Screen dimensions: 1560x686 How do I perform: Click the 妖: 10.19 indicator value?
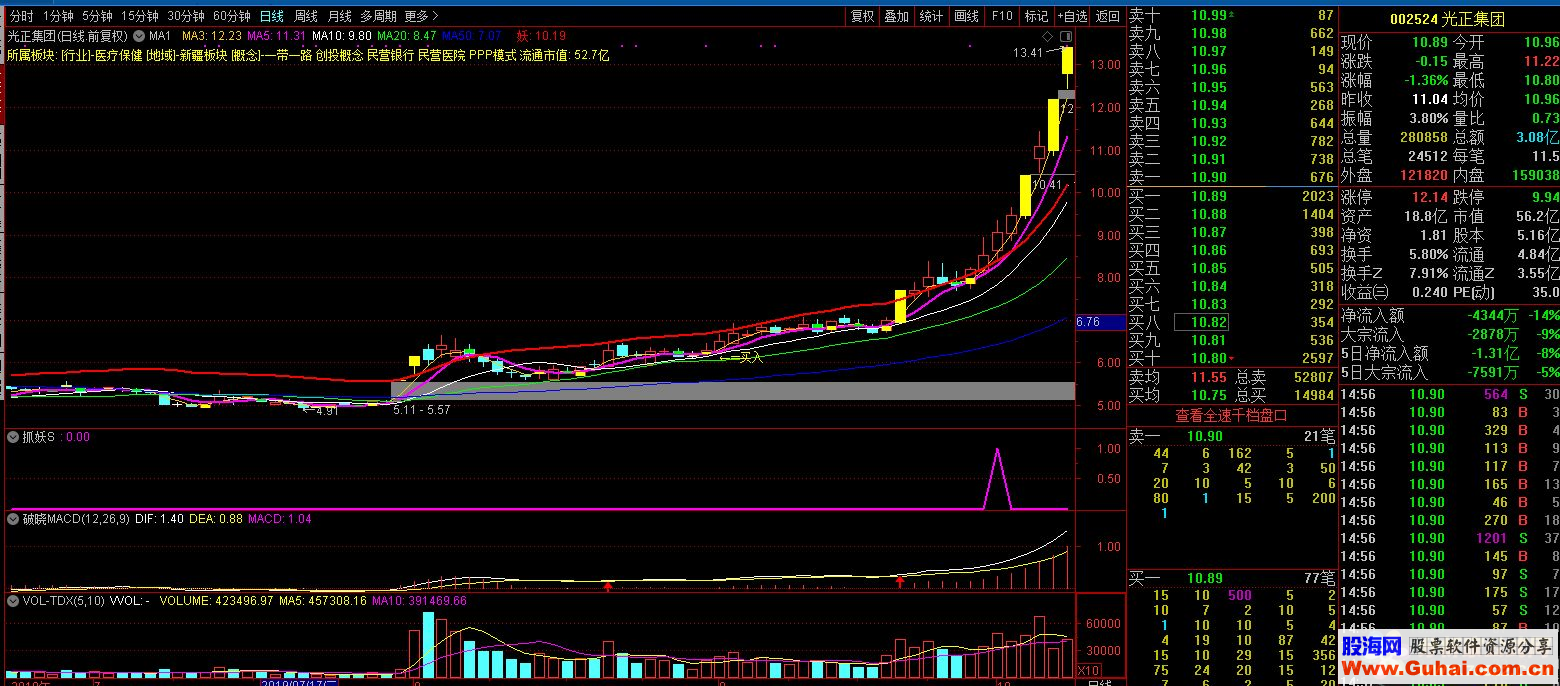pyautogui.click(x=543, y=36)
